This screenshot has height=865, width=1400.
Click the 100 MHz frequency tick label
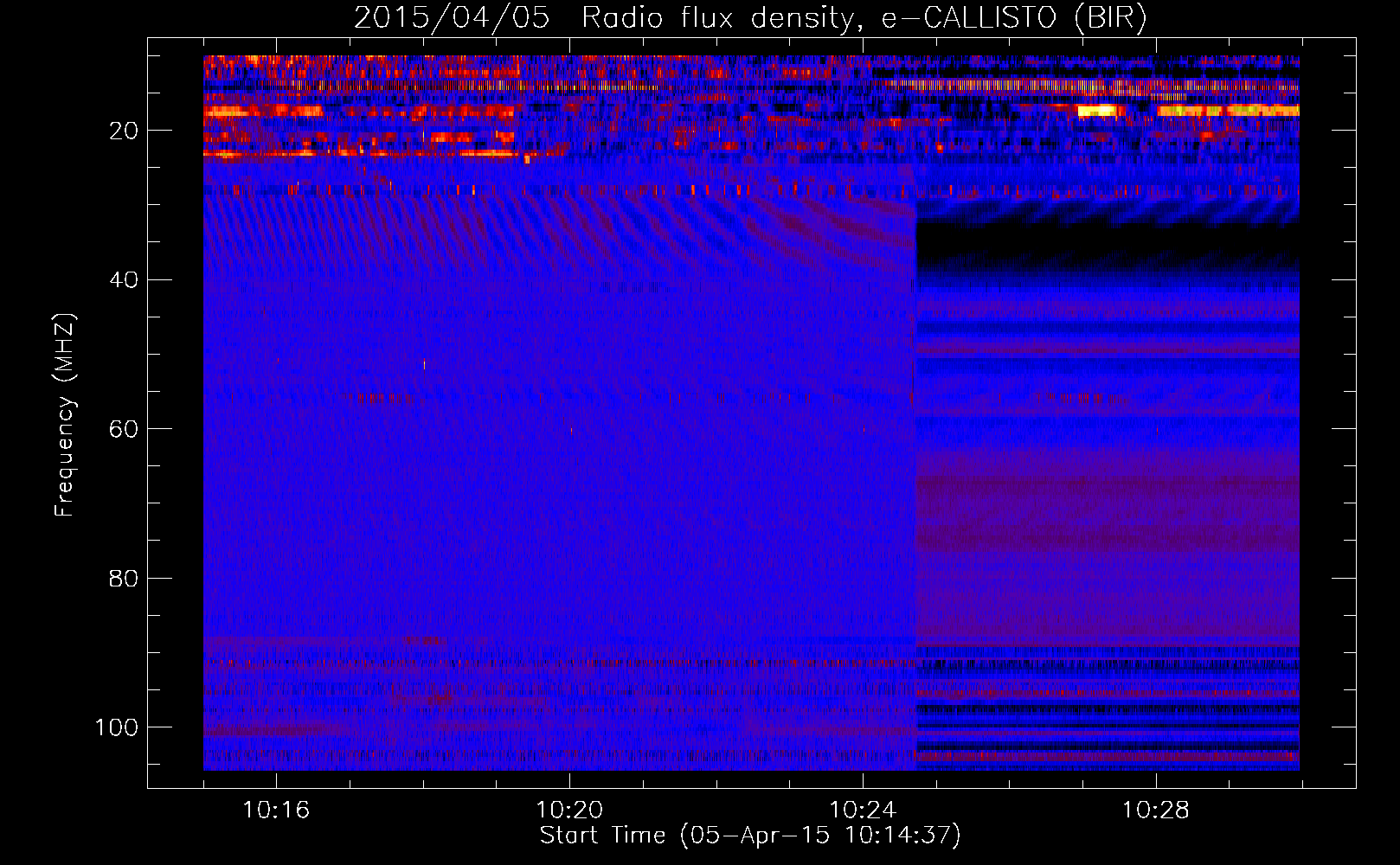click(117, 727)
